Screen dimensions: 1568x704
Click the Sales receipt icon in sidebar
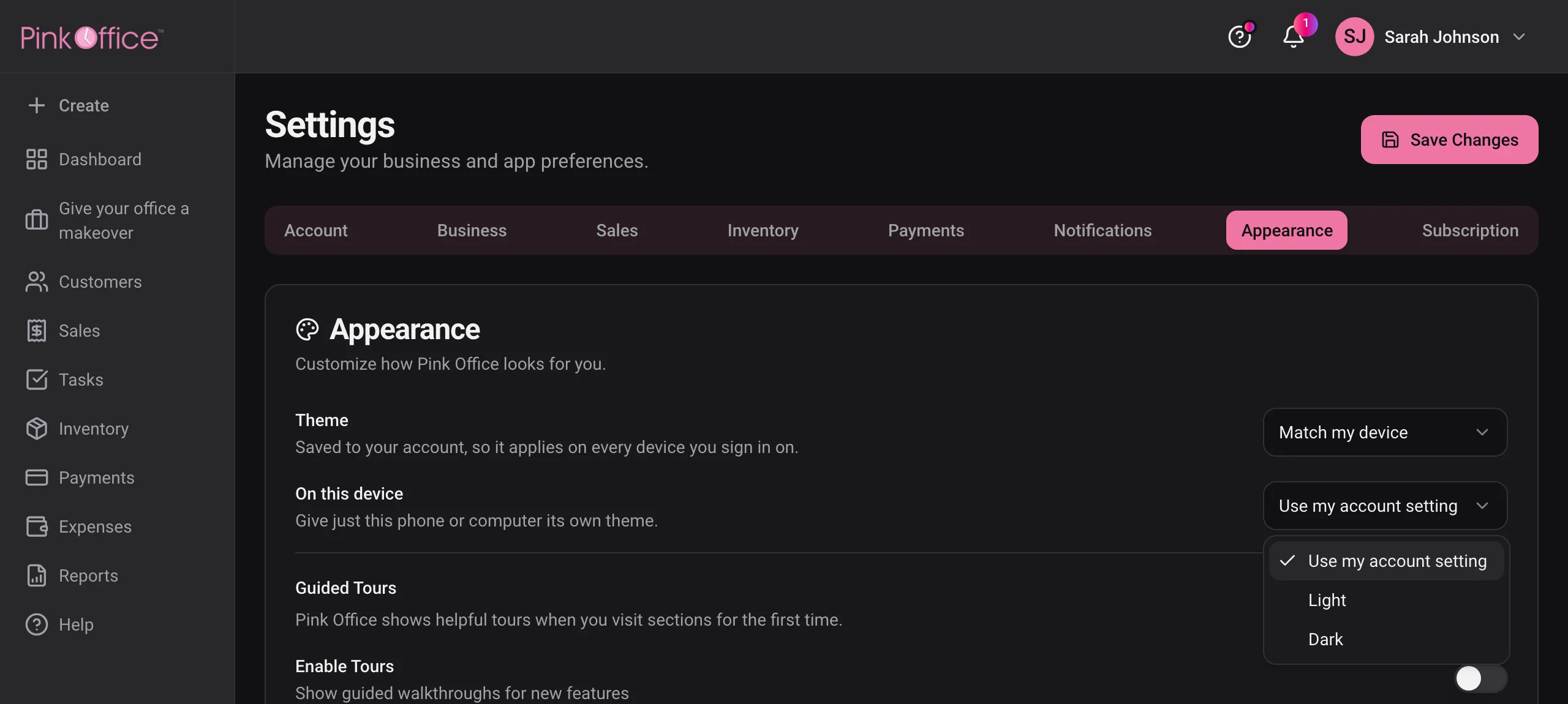[x=37, y=331]
